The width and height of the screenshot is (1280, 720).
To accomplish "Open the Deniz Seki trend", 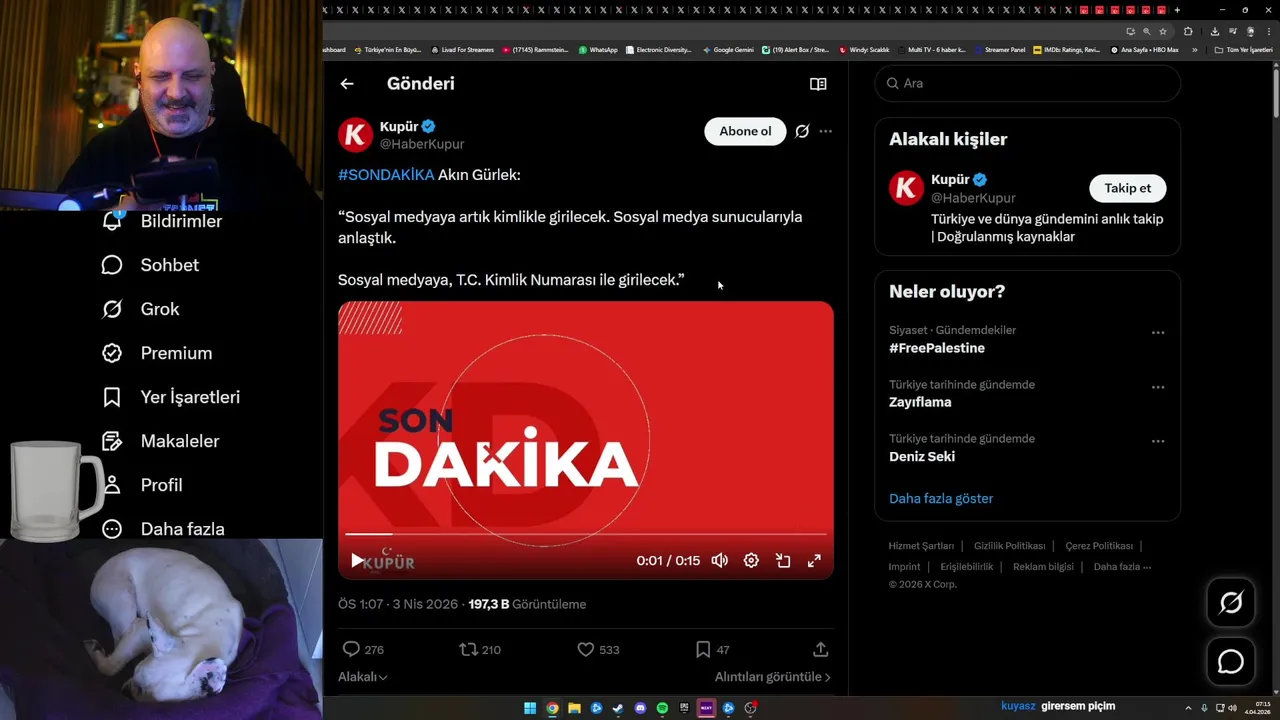I will pyautogui.click(x=922, y=456).
